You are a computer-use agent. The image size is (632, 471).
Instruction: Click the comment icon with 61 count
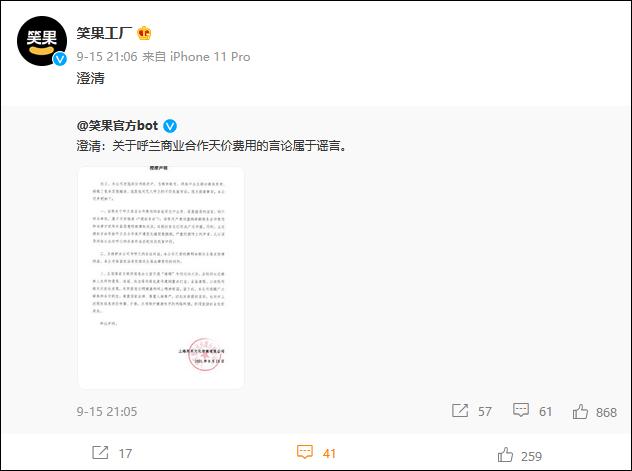tap(521, 410)
